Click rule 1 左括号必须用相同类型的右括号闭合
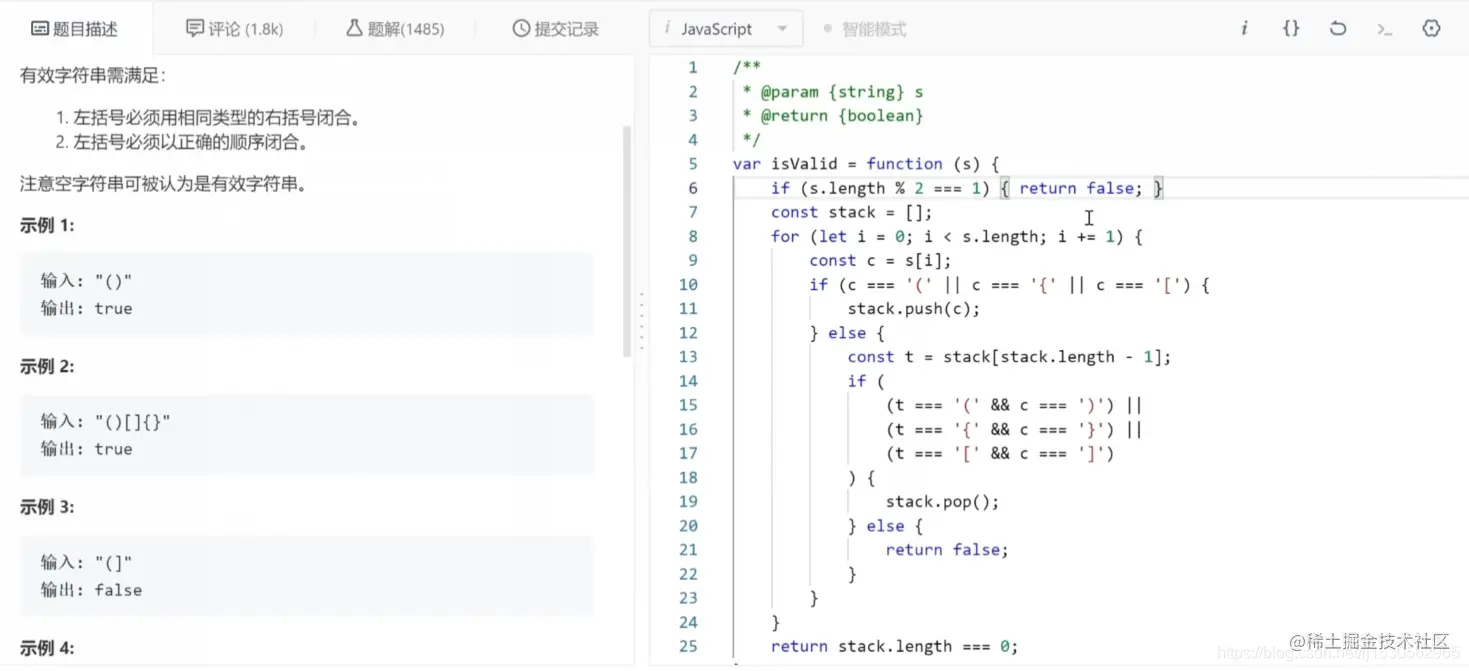The height and width of the screenshot is (671, 1469). click(215, 119)
